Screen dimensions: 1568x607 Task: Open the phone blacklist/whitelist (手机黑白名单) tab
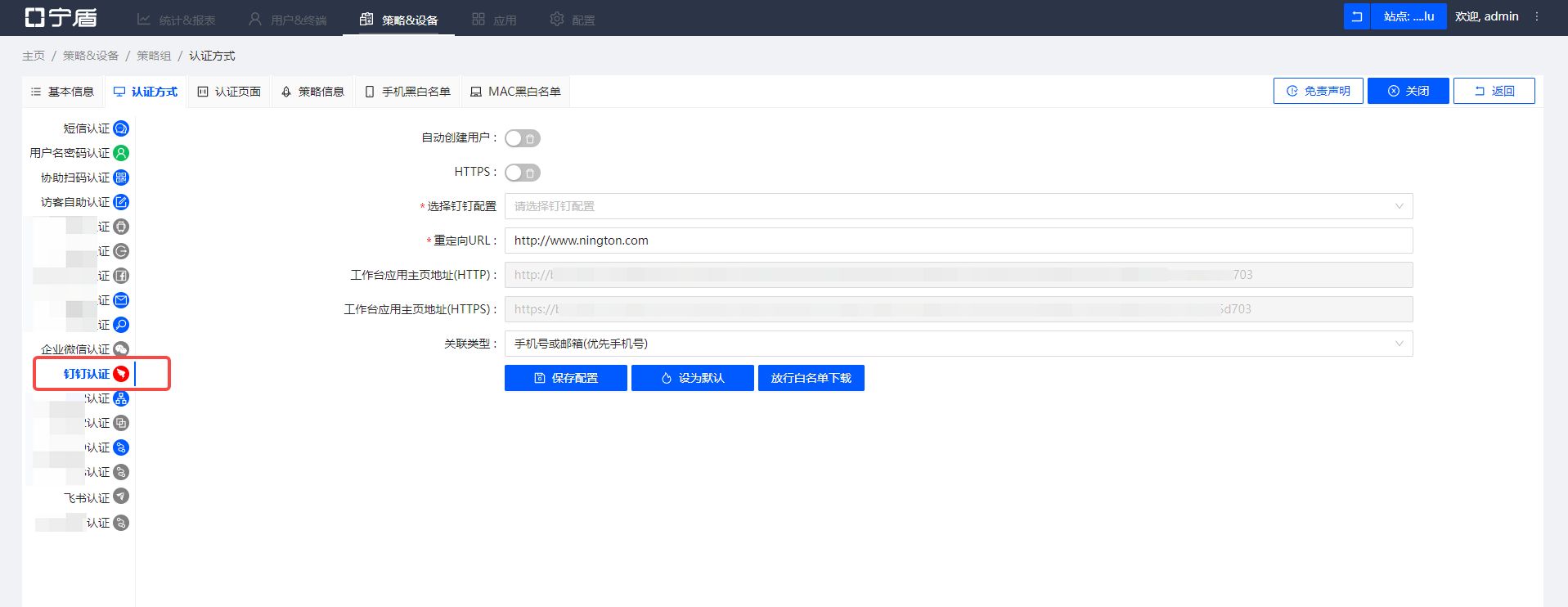coord(407,92)
